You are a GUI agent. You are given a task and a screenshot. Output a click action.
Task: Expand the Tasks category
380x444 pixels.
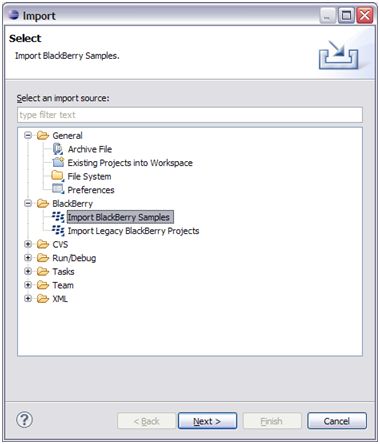pos(28,271)
